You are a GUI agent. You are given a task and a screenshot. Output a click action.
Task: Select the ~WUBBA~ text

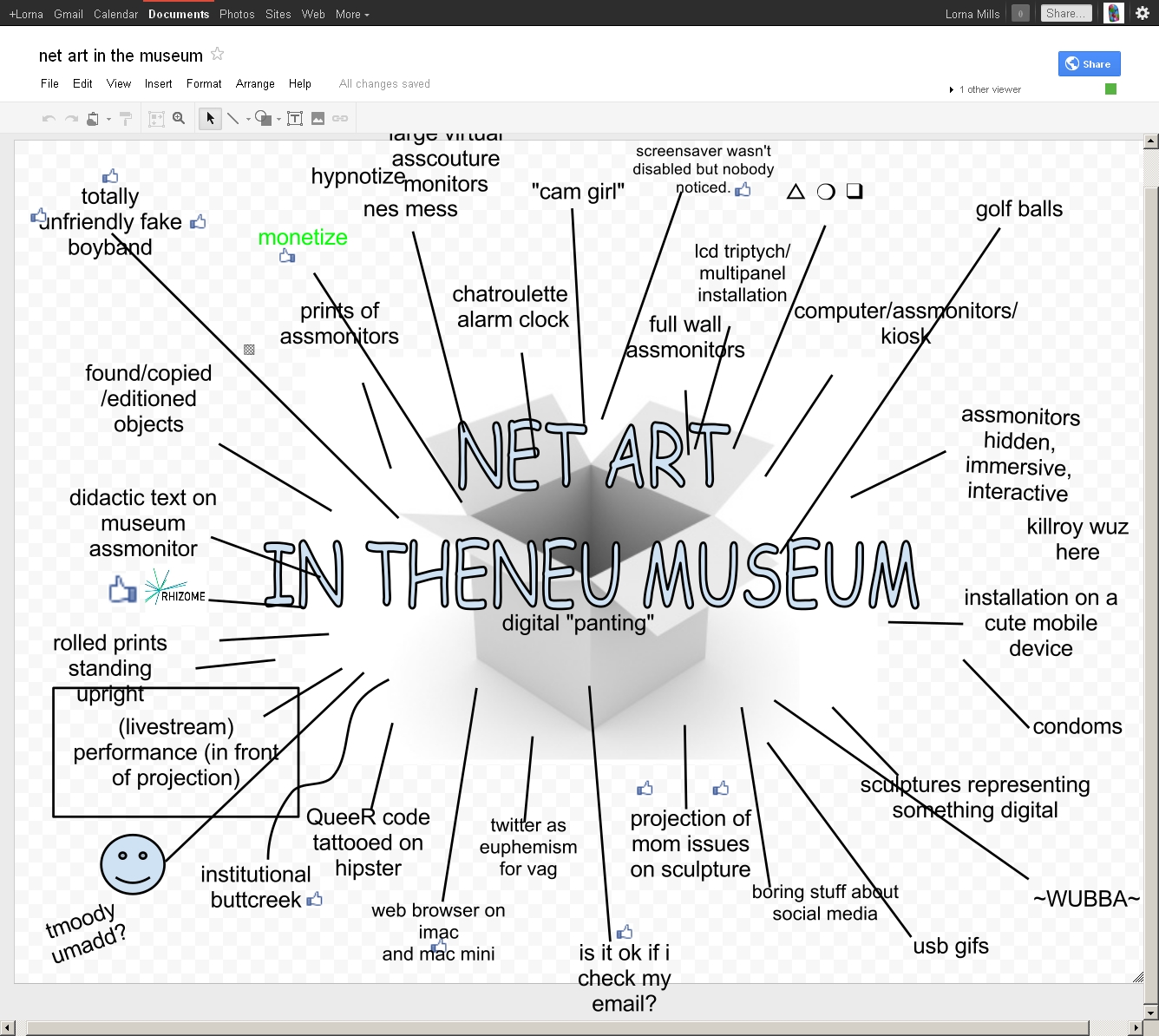tap(1086, 899)
